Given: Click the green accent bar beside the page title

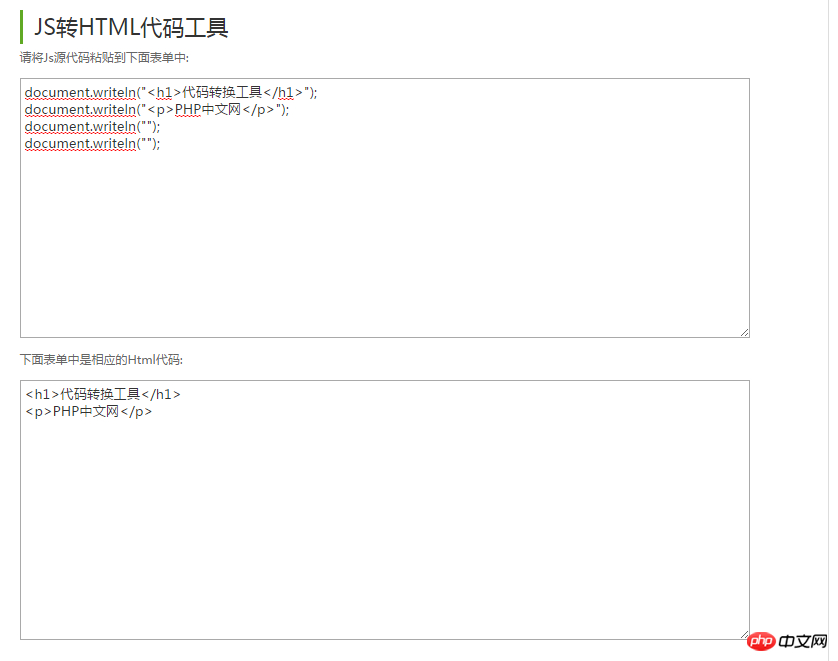Looking at the screenshot, I should click(x=21, y=27).
